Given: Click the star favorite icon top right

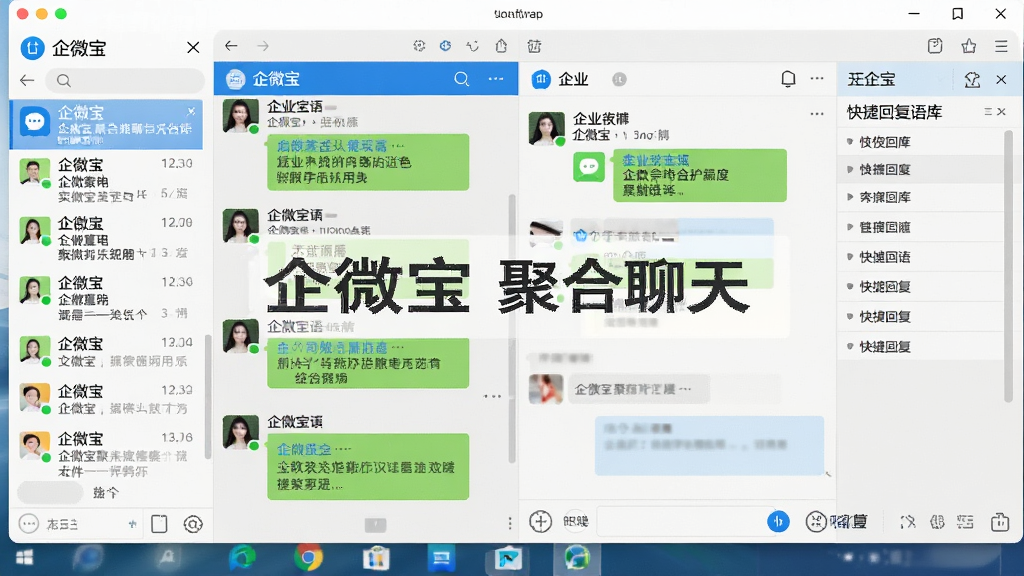Looking at the screenshot, I should coord(968,46).
